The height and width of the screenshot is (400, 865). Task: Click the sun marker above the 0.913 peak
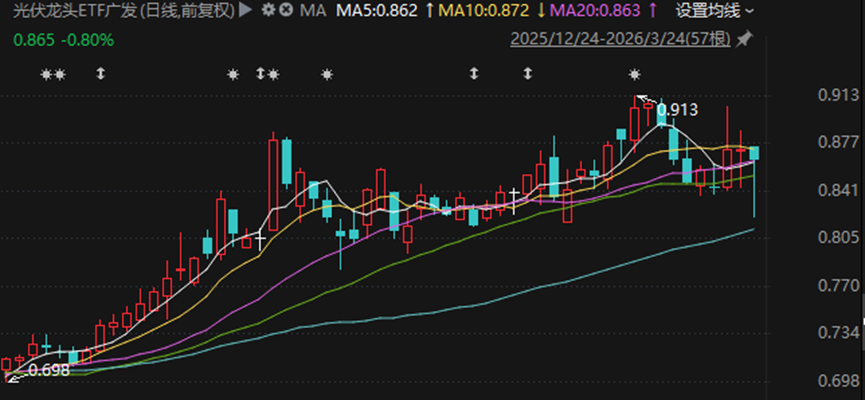[x=635, y=74]
